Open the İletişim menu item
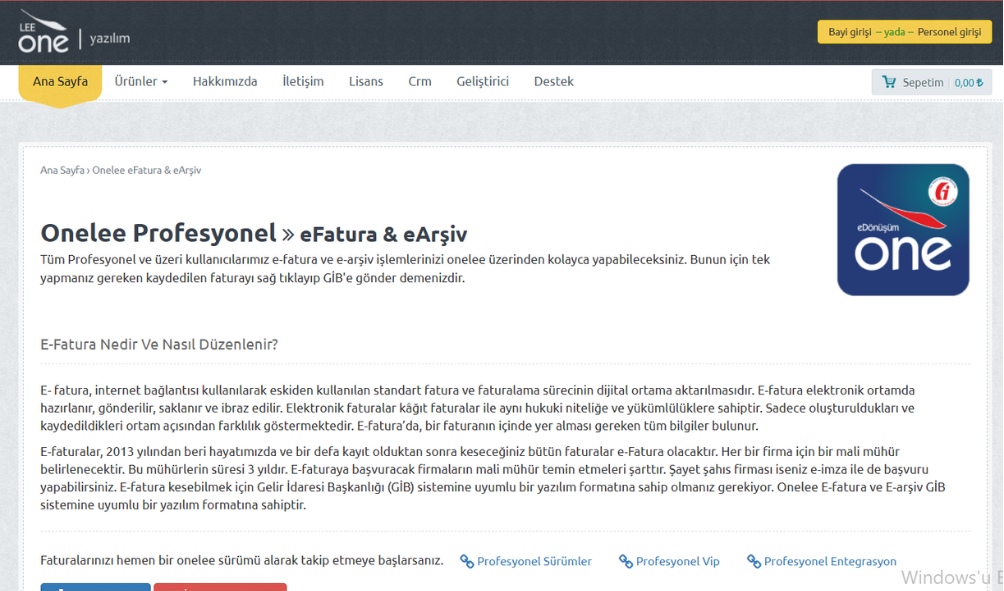 click(303, 82)
